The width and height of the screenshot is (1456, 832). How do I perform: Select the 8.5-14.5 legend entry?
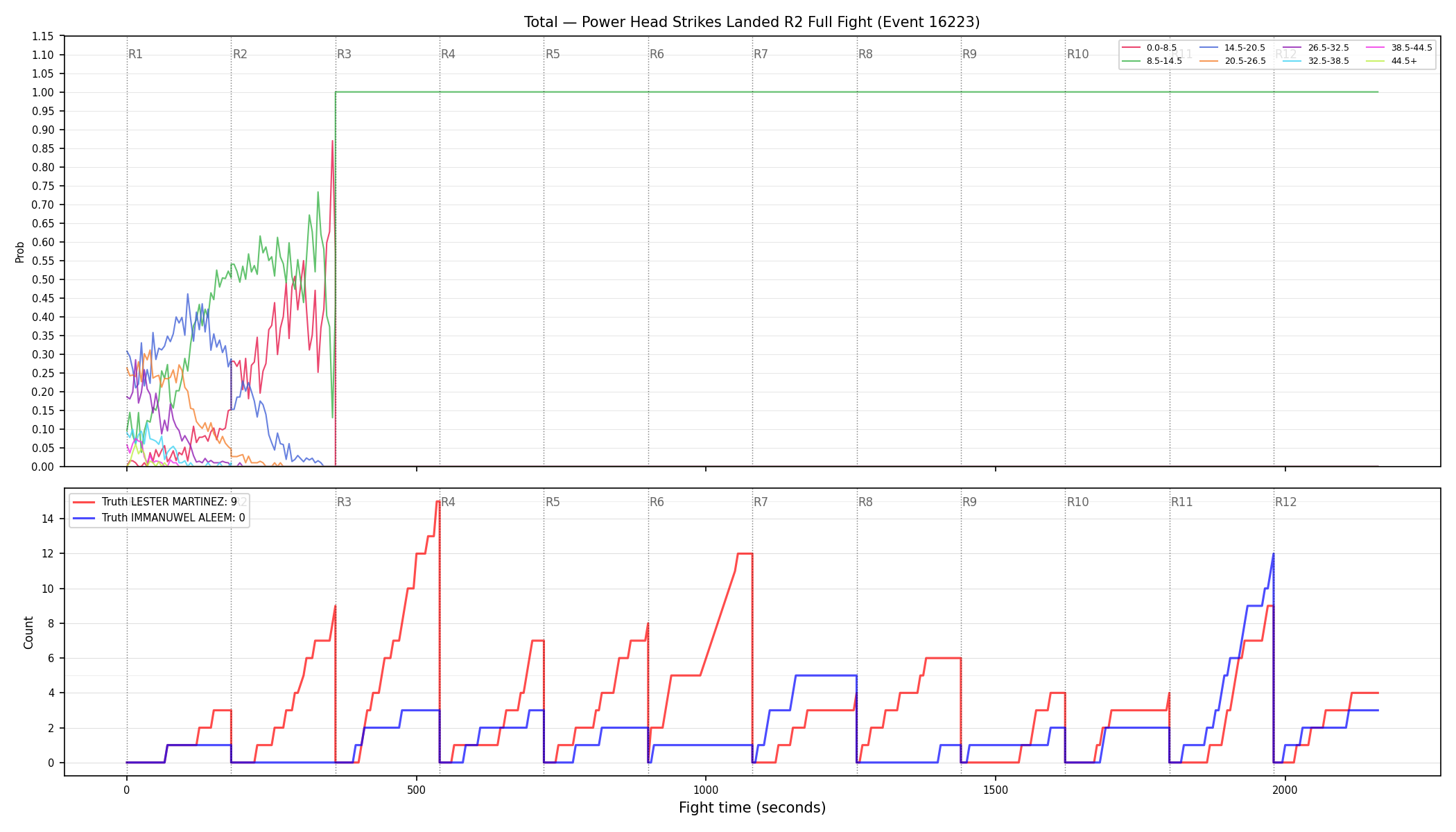1152,61
